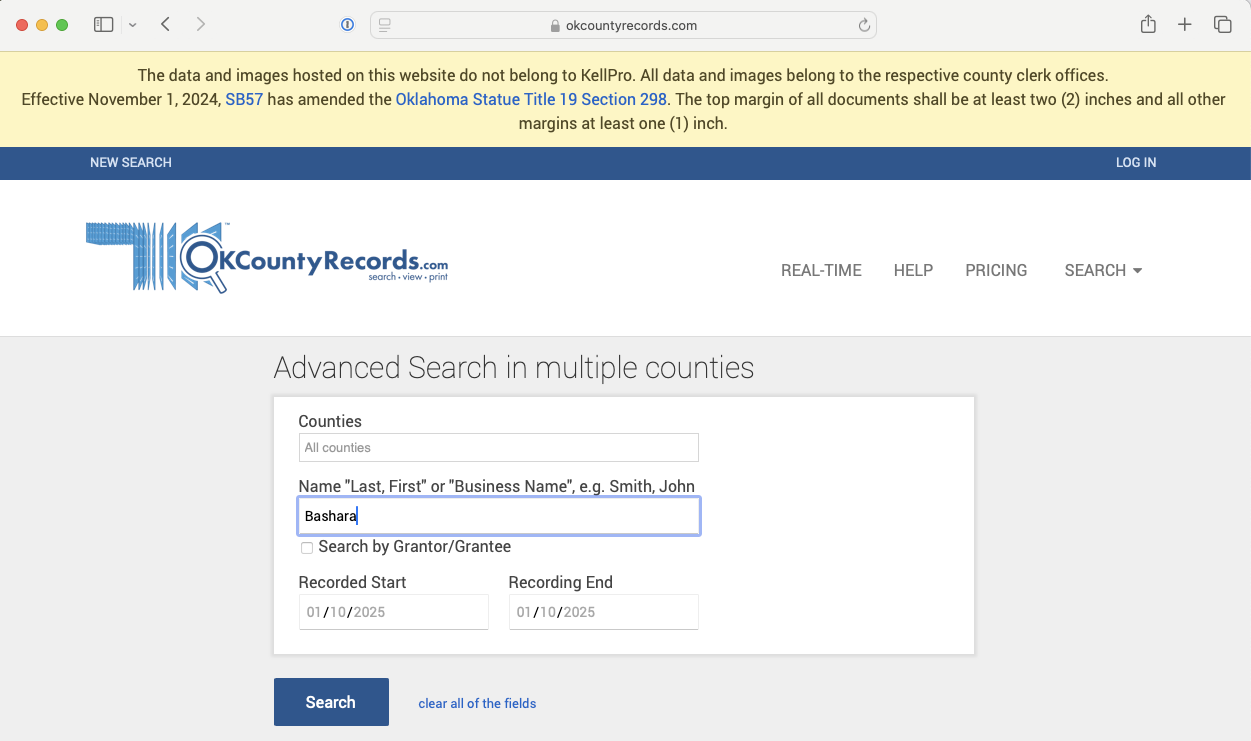Click the Recorded Start date field
Image resolution: width=1251 pixels, height=741 pixels.
click(393, 611)
